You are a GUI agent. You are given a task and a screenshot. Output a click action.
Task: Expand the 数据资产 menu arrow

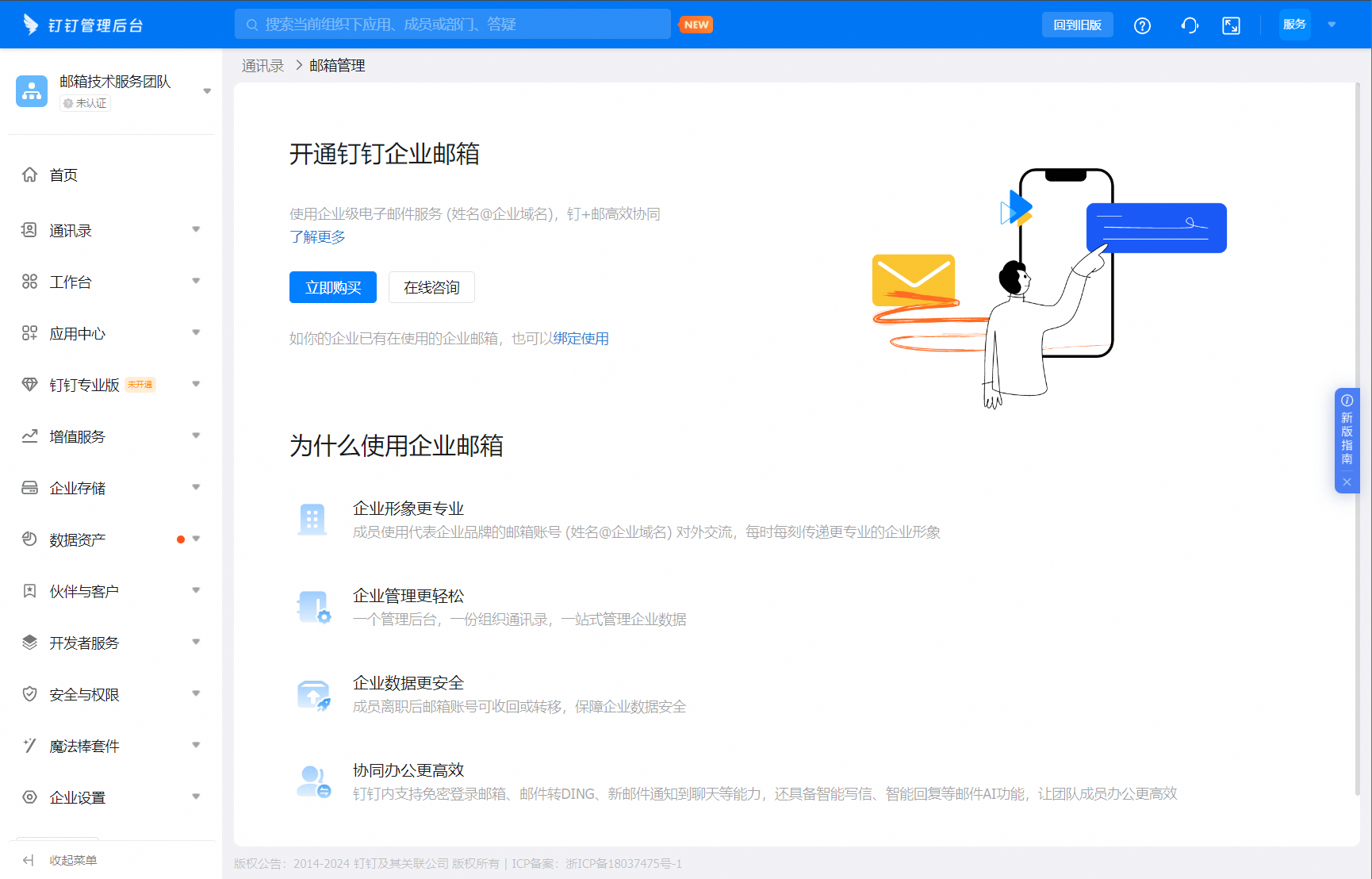click(x=196, y=539)
